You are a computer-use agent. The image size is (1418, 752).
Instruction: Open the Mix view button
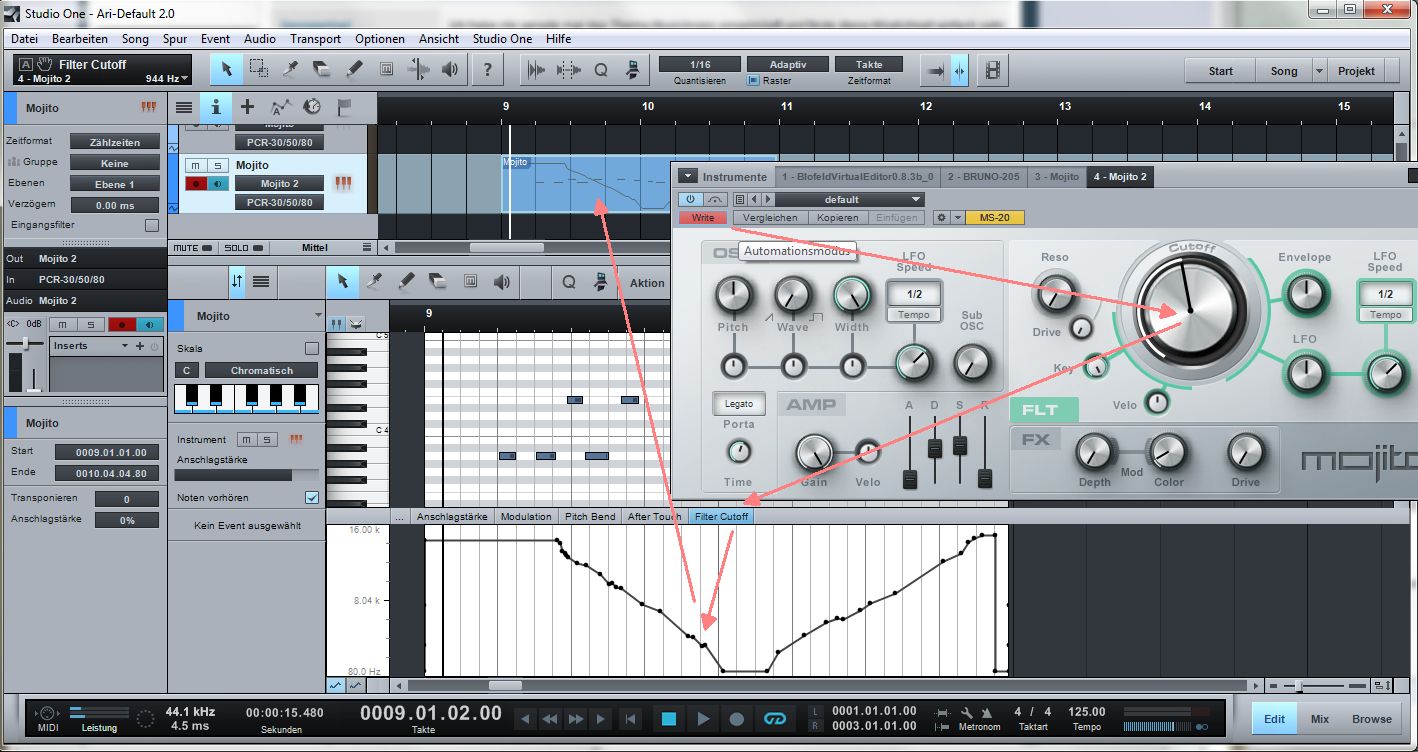(x=1320, y=718)
